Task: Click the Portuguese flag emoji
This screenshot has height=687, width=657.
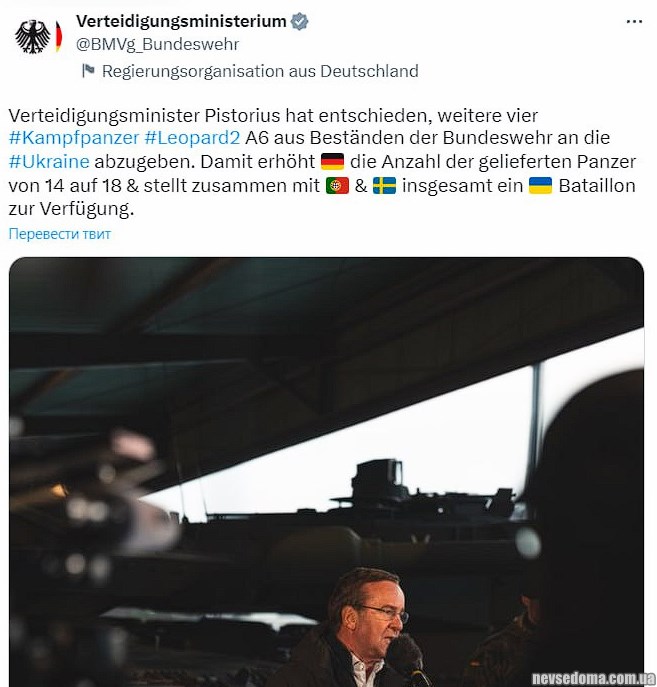Action: tap(337, 185)
